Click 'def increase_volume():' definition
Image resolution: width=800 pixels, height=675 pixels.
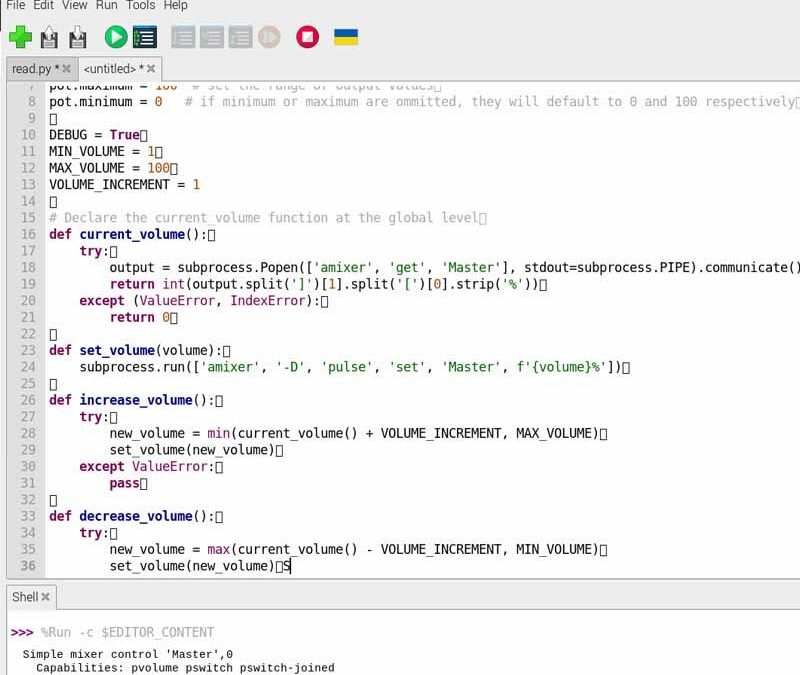click(132, 400)
